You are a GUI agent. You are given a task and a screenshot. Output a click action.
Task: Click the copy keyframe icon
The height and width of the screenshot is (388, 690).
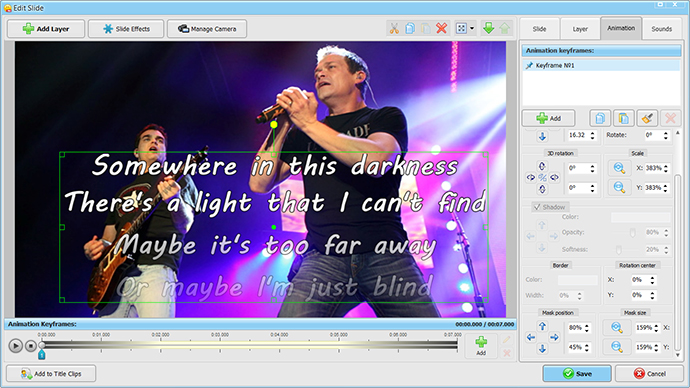point(600,118)
